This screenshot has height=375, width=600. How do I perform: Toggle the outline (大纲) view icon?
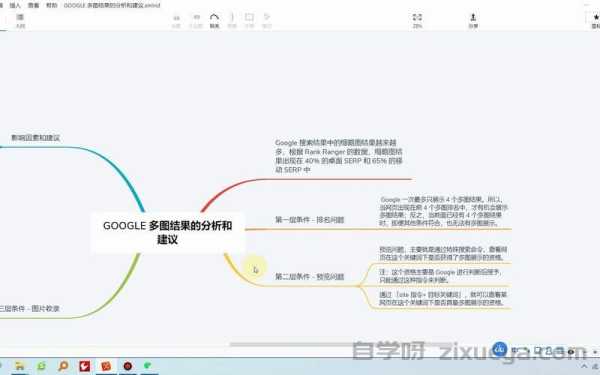click(x=20, y=20)
